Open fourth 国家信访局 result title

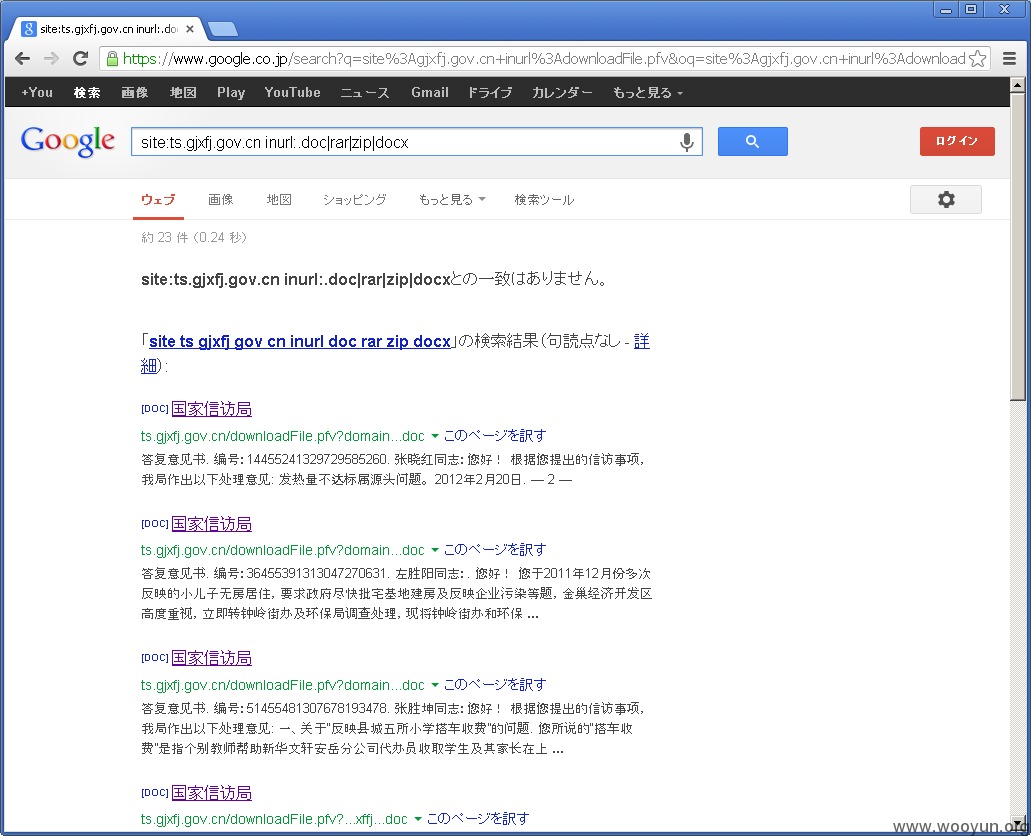click(212, 793)
